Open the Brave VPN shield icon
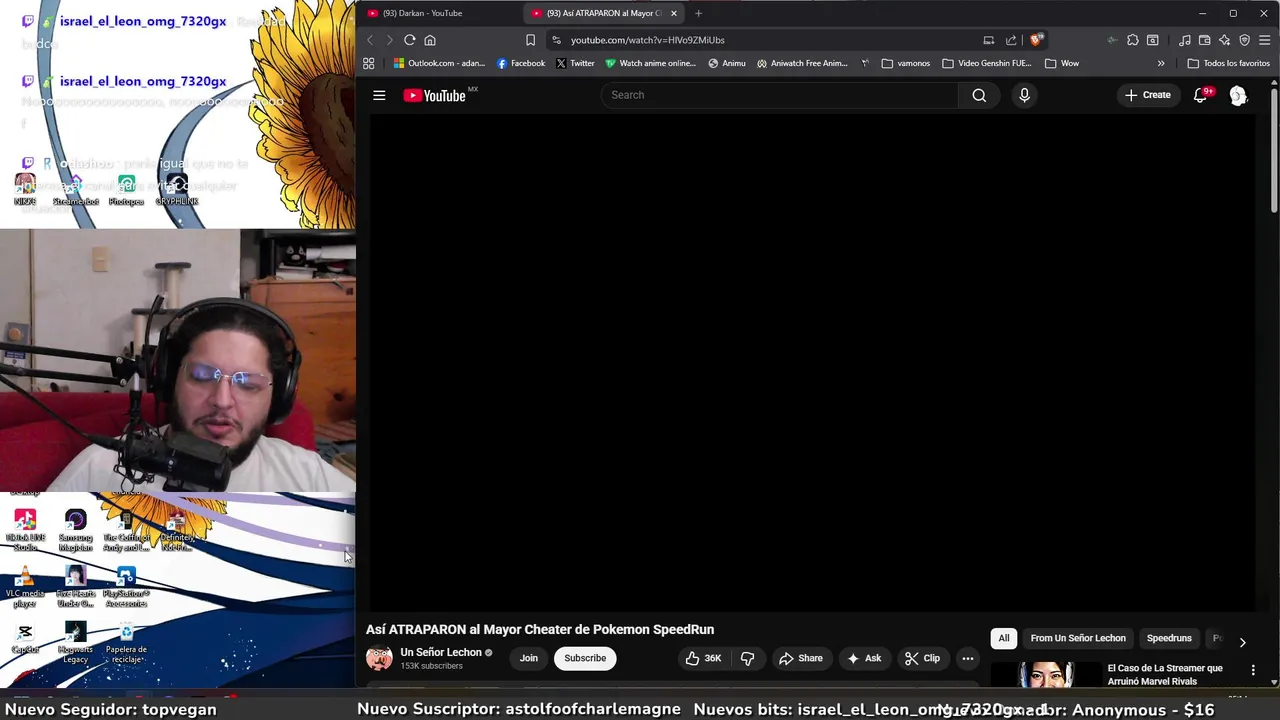 [1244, 40]
